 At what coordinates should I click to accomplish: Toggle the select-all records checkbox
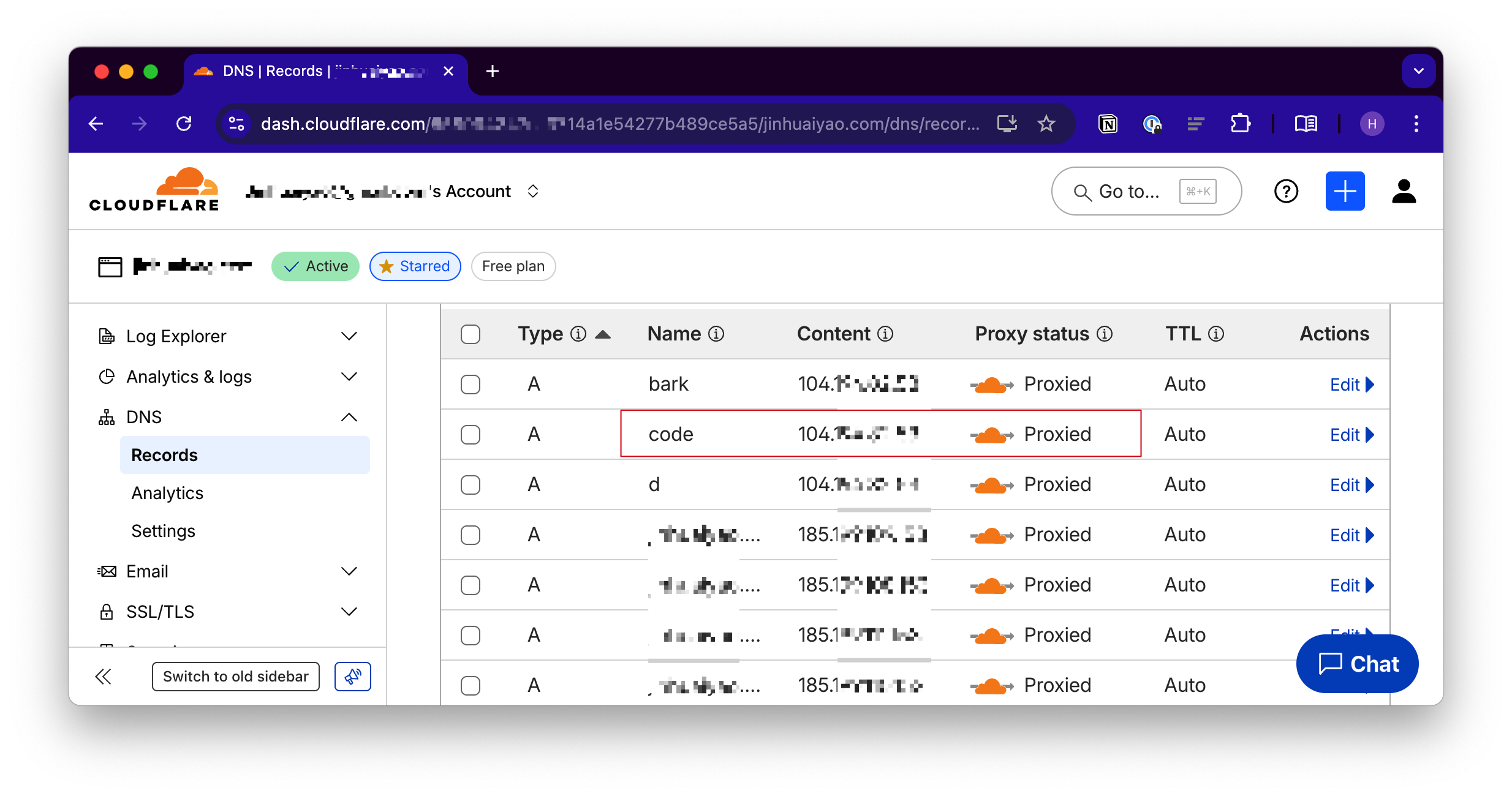tap(471, 334)
